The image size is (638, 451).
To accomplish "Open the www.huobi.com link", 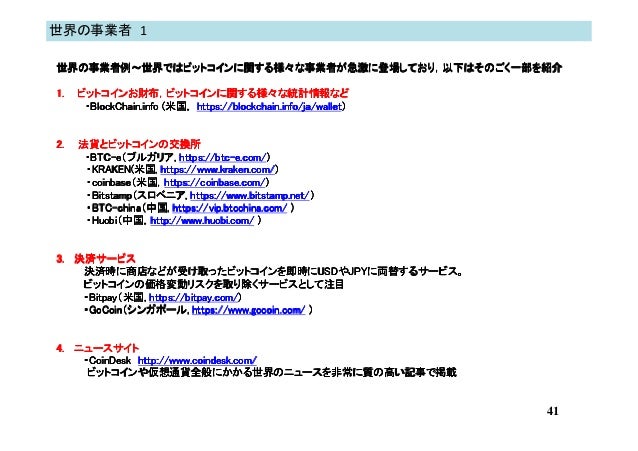I will [x=202, y=221].
